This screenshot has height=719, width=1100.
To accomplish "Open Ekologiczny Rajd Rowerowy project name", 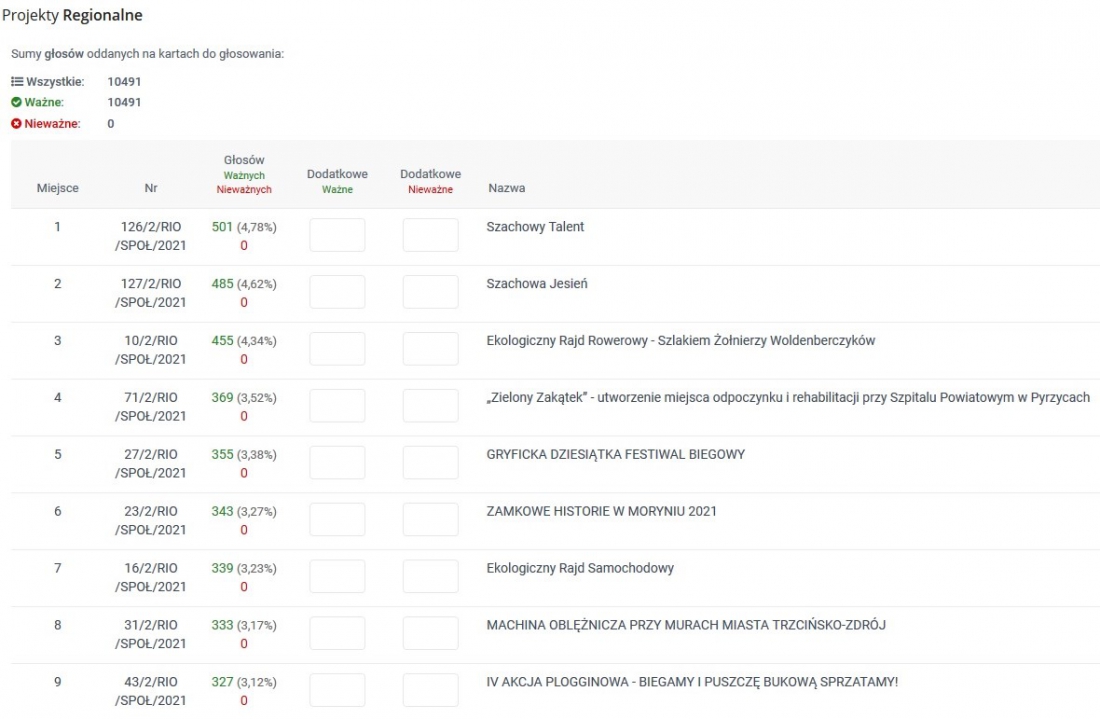I will pos(680,341).
